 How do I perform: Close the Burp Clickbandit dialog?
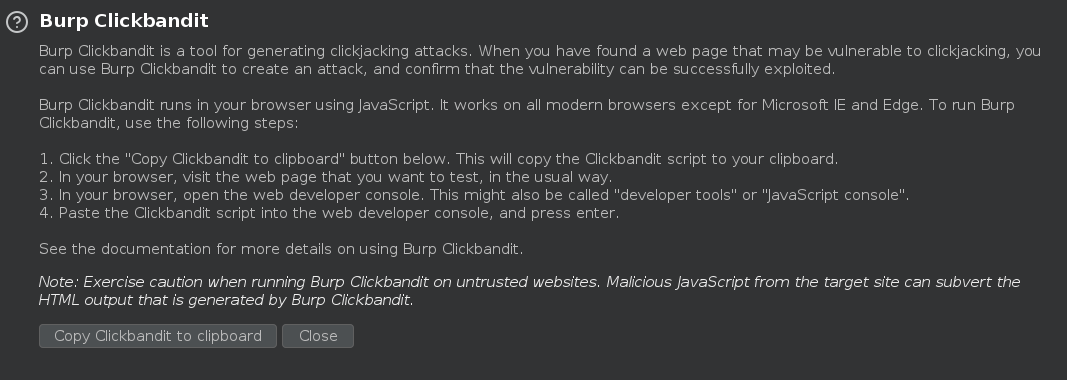tap(318, 336)
